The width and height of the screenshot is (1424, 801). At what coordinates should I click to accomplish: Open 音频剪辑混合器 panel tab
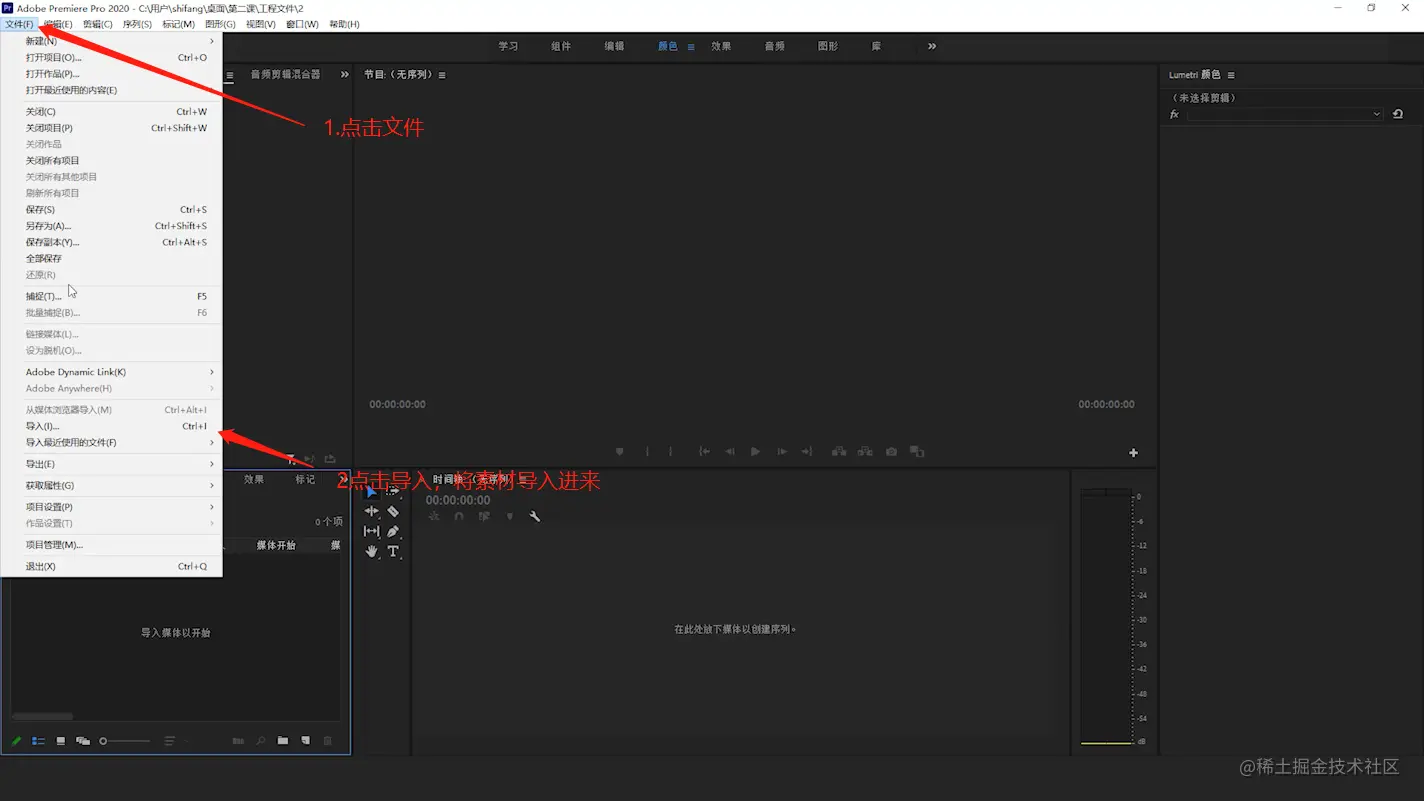point(285,74)
